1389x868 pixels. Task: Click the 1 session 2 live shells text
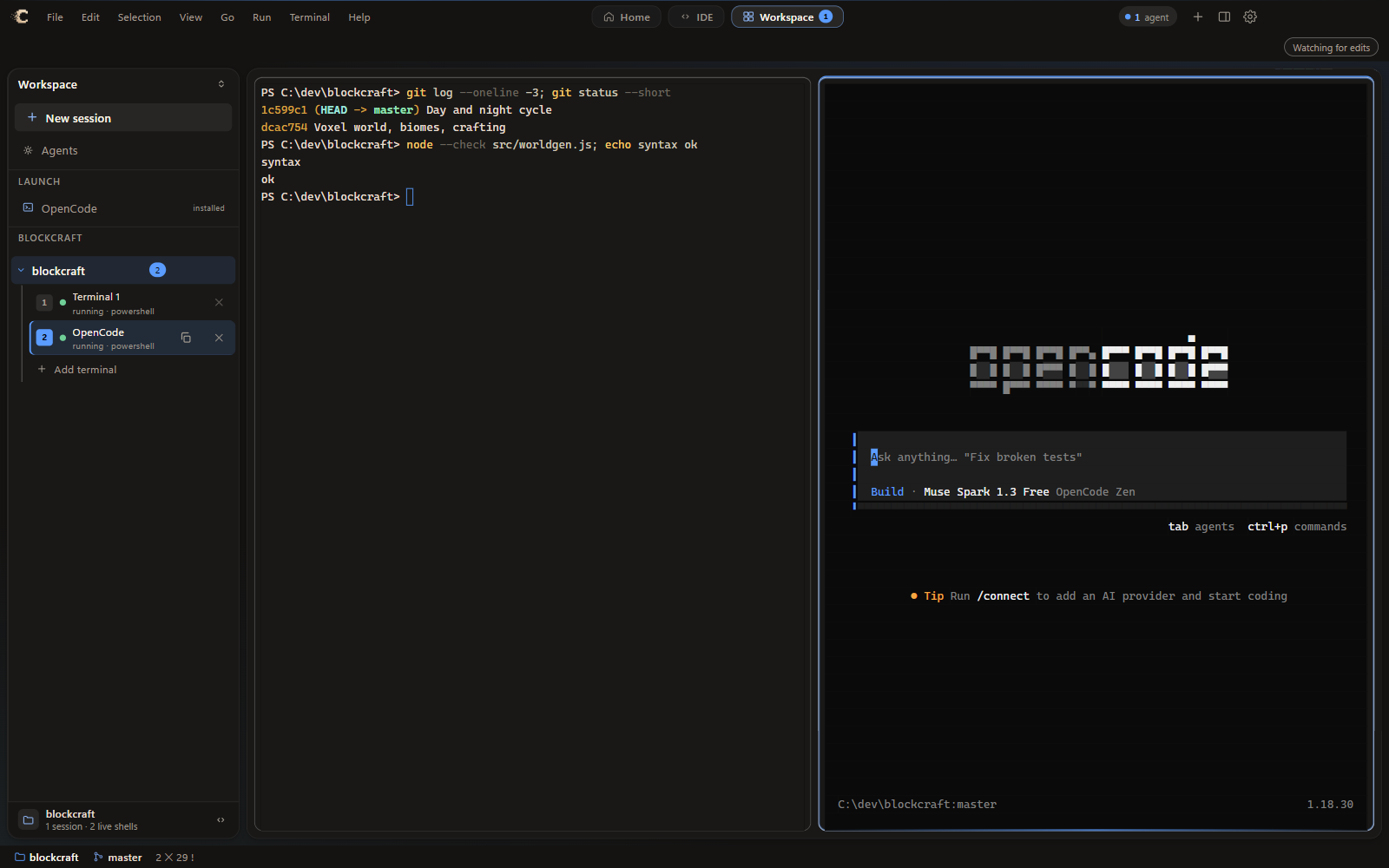click(x=91, y=827)
